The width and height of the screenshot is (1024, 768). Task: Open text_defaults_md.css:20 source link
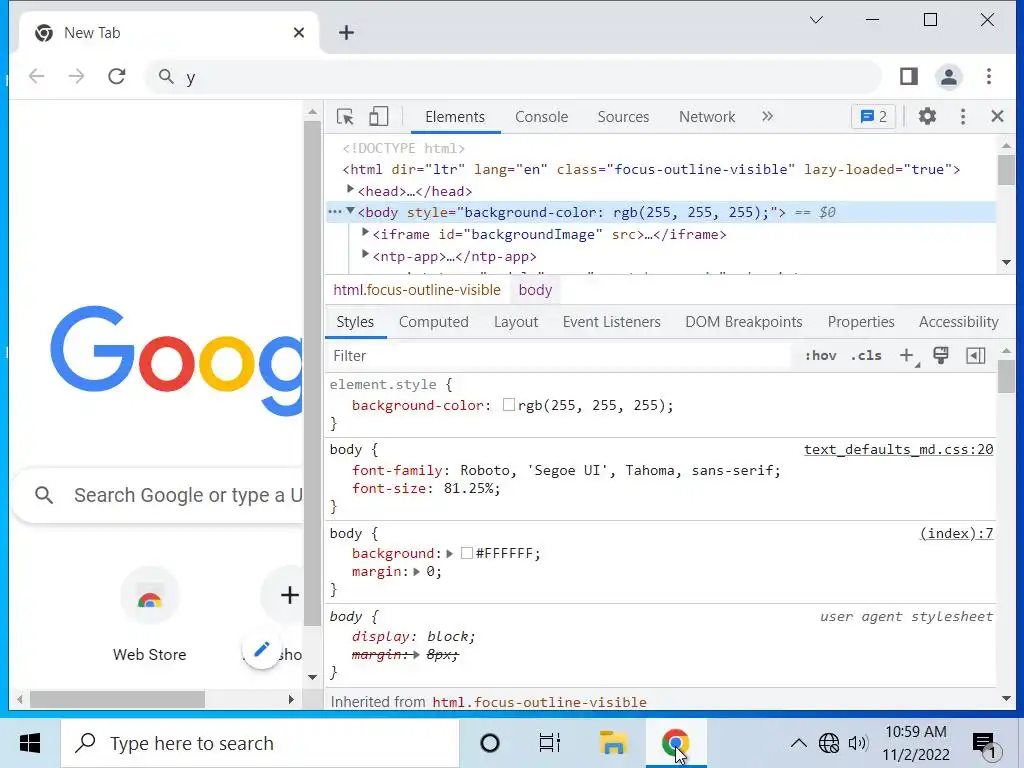coord(899,449)
